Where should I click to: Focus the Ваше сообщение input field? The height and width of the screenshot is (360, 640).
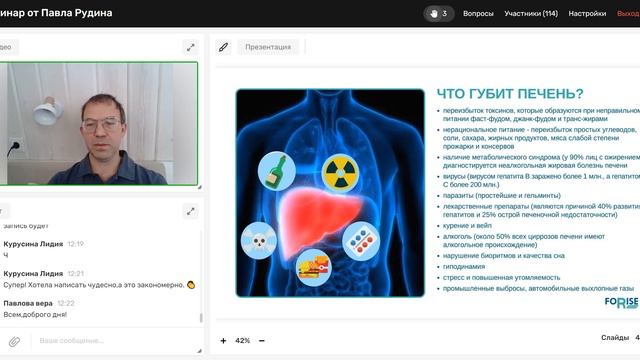pos(114,340)
